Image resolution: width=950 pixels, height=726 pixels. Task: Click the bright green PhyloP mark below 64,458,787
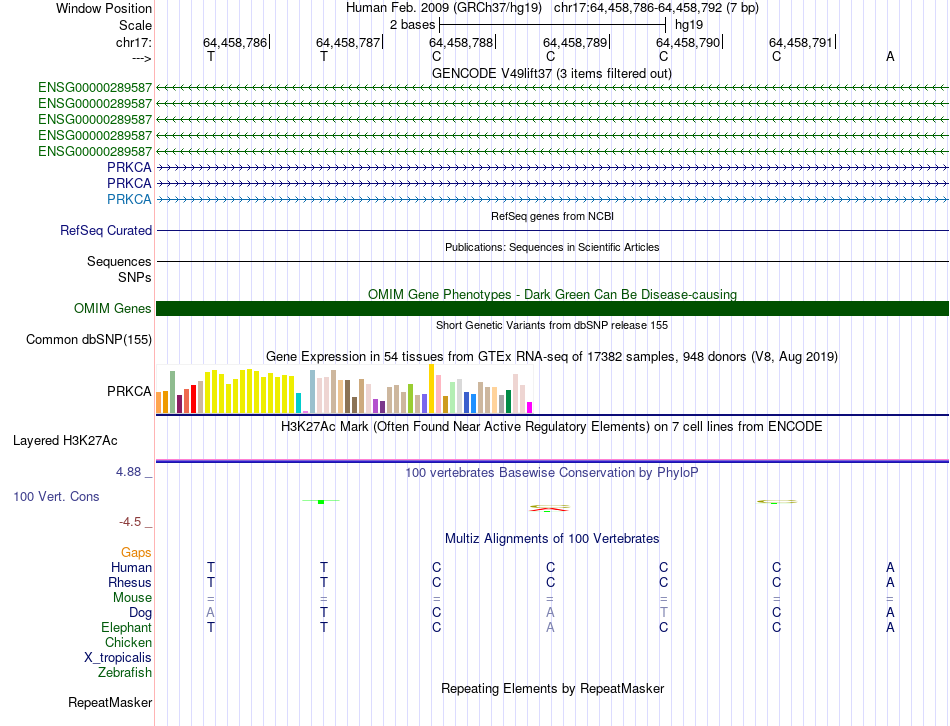(321, 502)
